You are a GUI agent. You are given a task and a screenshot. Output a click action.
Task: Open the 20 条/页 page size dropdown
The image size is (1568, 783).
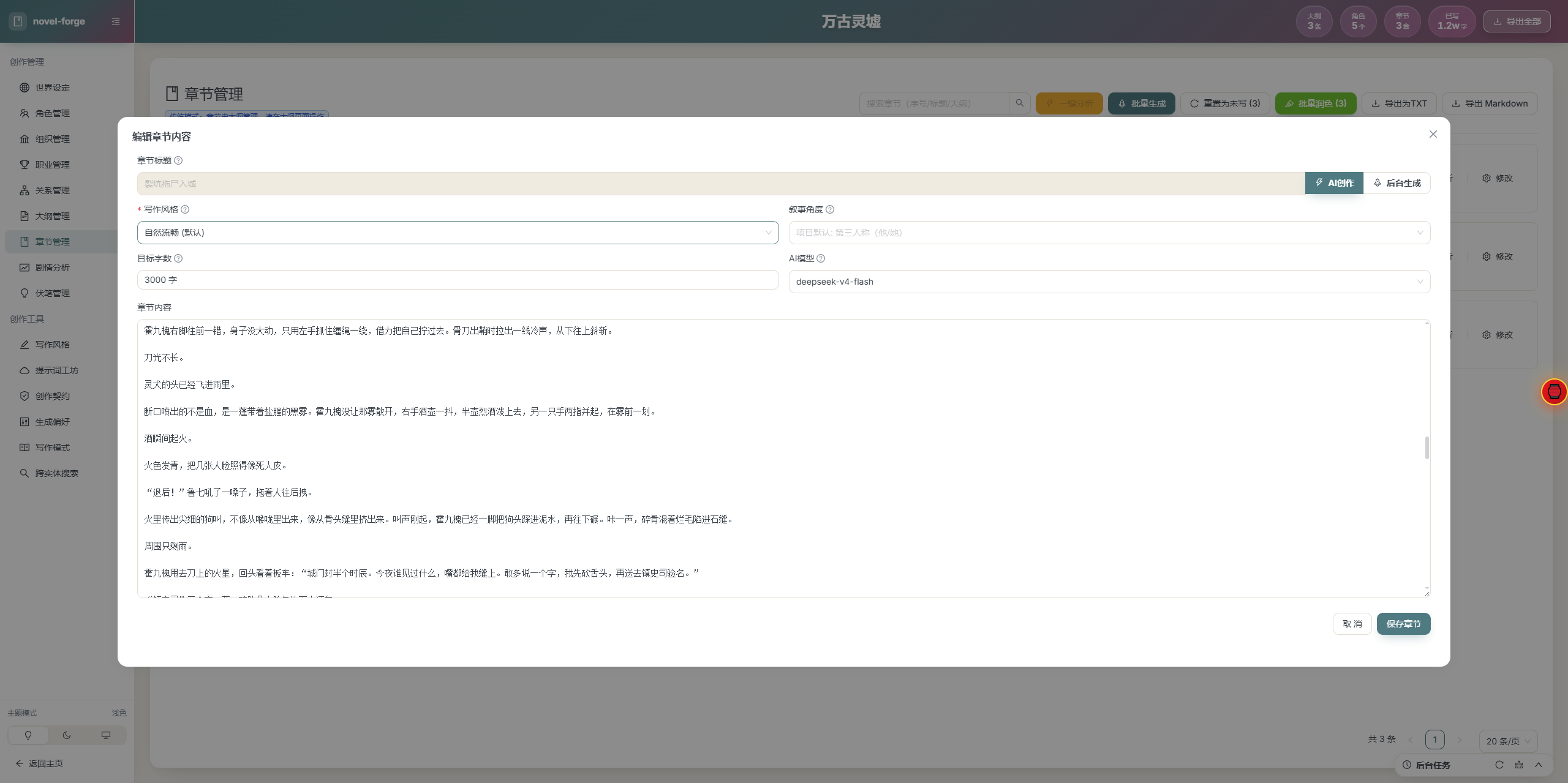point(1508,741)
